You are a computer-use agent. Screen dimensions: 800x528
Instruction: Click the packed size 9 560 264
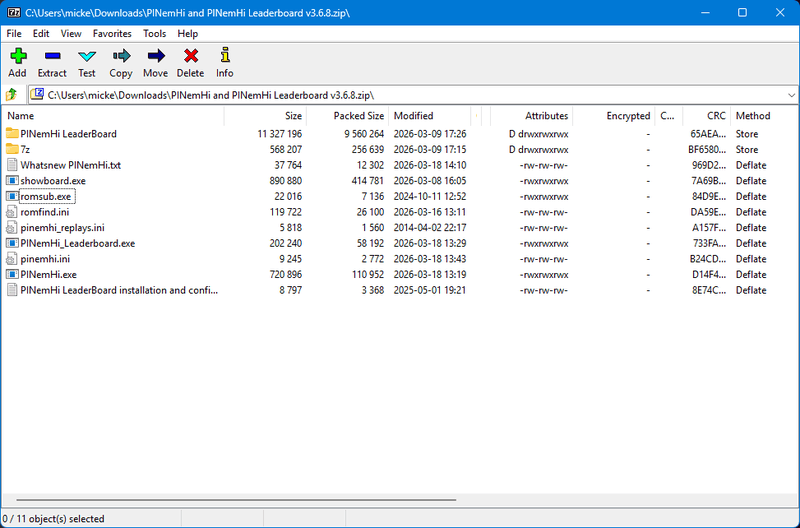[x=364, y=134]
